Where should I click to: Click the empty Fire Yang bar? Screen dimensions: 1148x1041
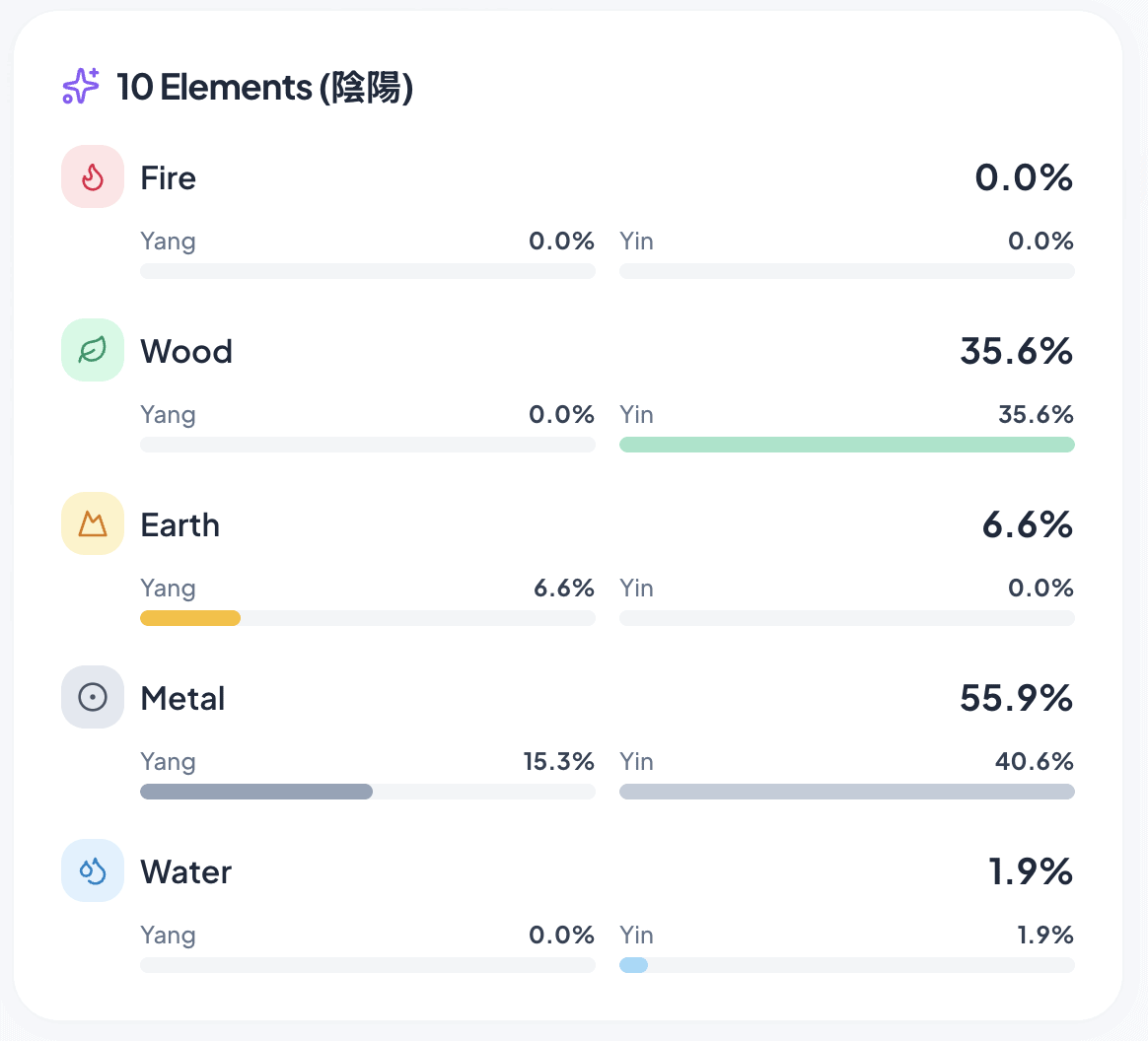(367, 271)
